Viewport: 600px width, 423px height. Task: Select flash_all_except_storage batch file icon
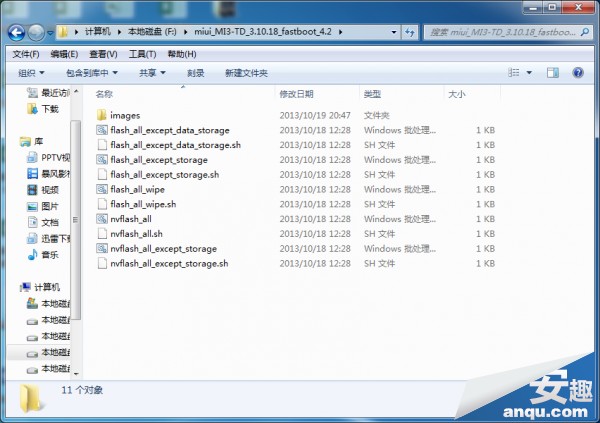[x=102, y=160]
